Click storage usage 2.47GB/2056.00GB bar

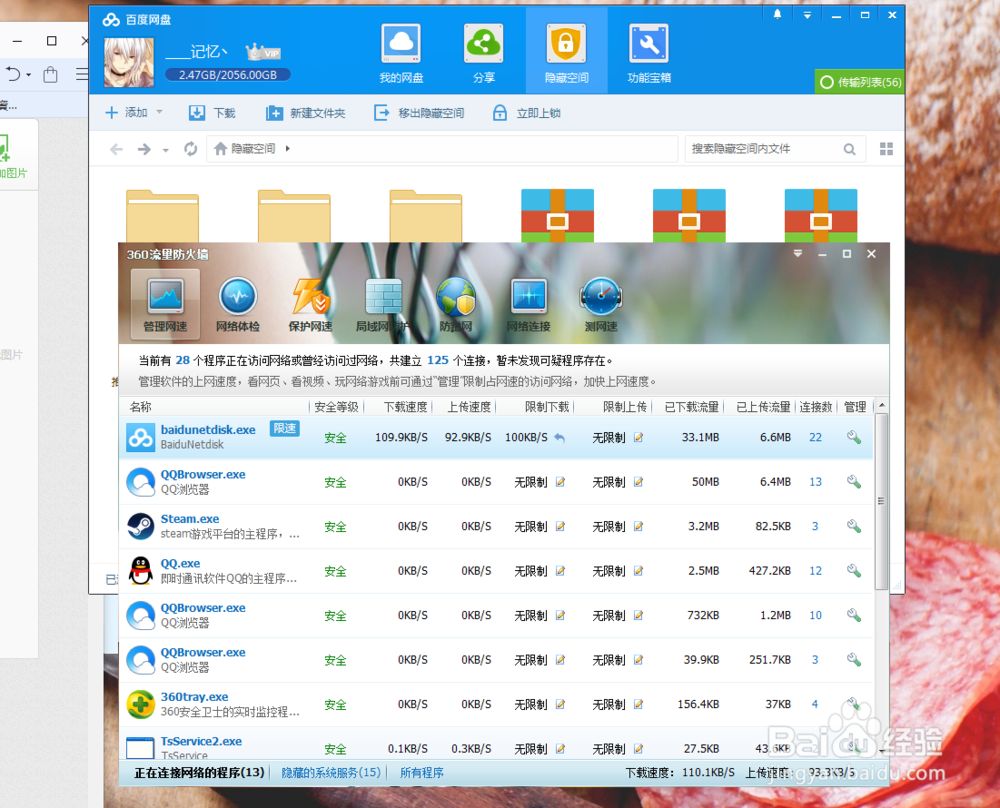[228, 75]
